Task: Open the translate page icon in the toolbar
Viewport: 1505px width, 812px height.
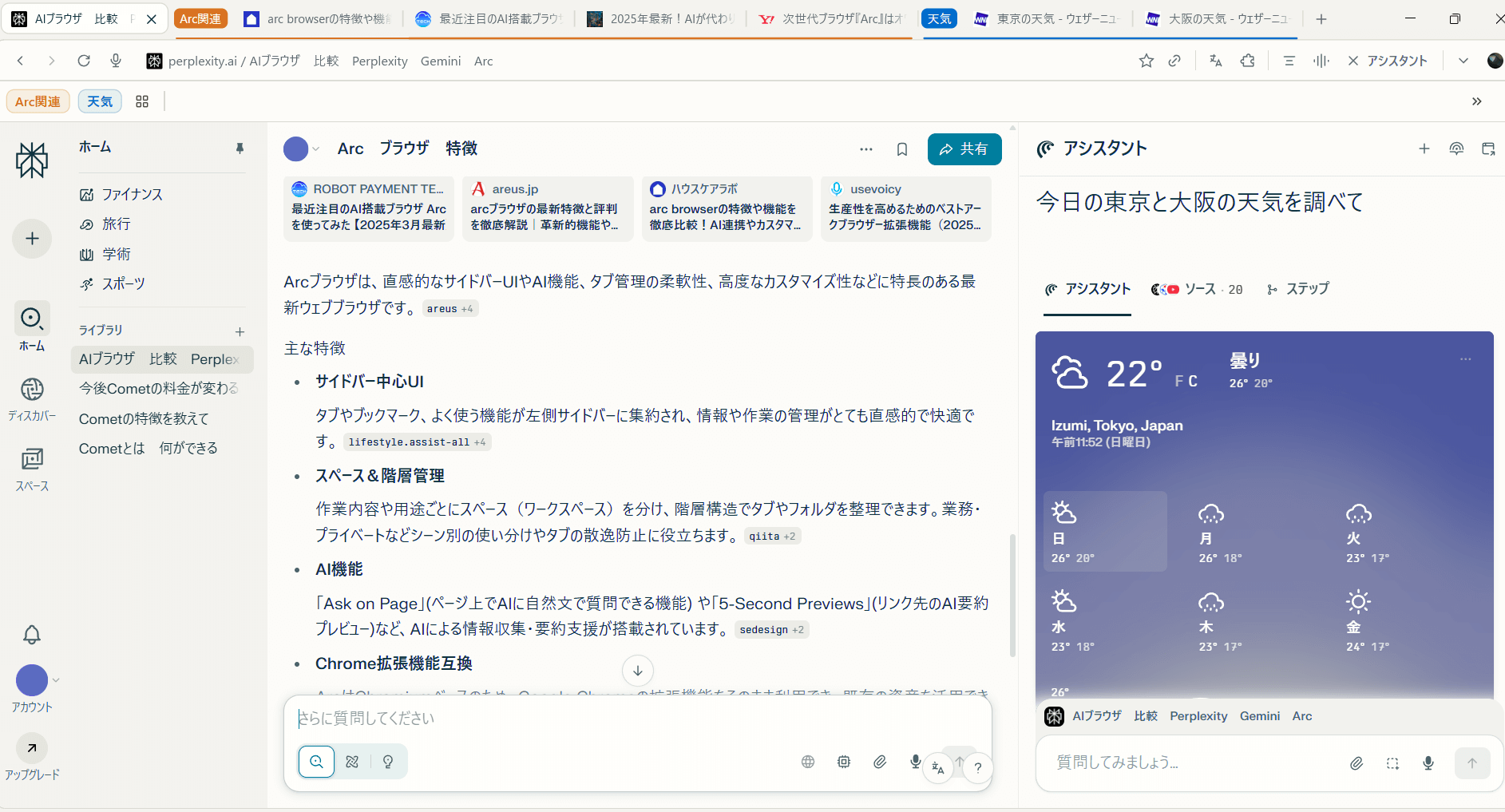Action: pos(1216,61)
